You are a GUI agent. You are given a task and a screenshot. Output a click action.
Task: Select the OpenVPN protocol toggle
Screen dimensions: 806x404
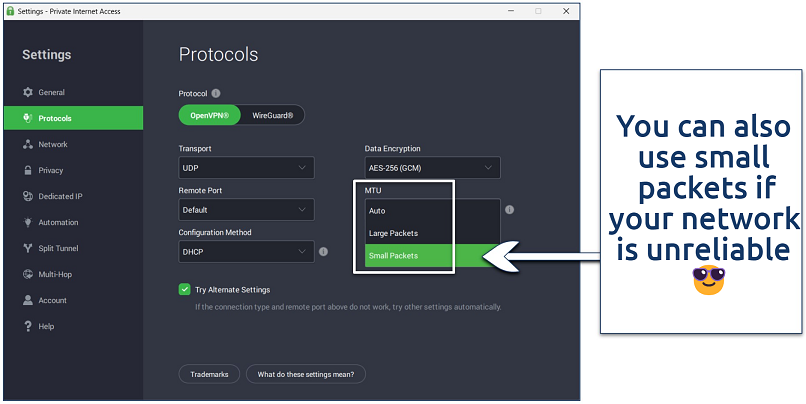tap(210, 116)
